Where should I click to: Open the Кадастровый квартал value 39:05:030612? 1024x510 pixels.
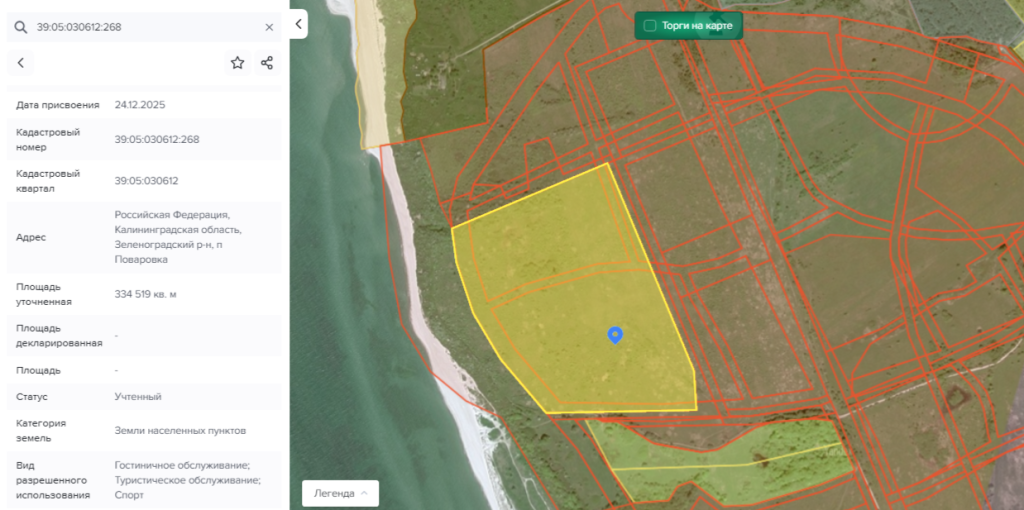146,181
